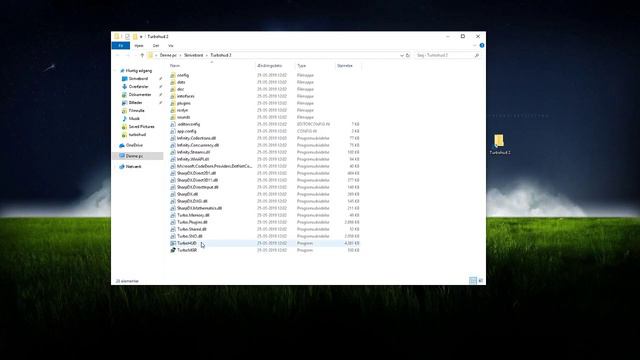Open the Fil ribbon tab
The height and width of the screenshot is (360, 640).
click(x=121, y=46)
